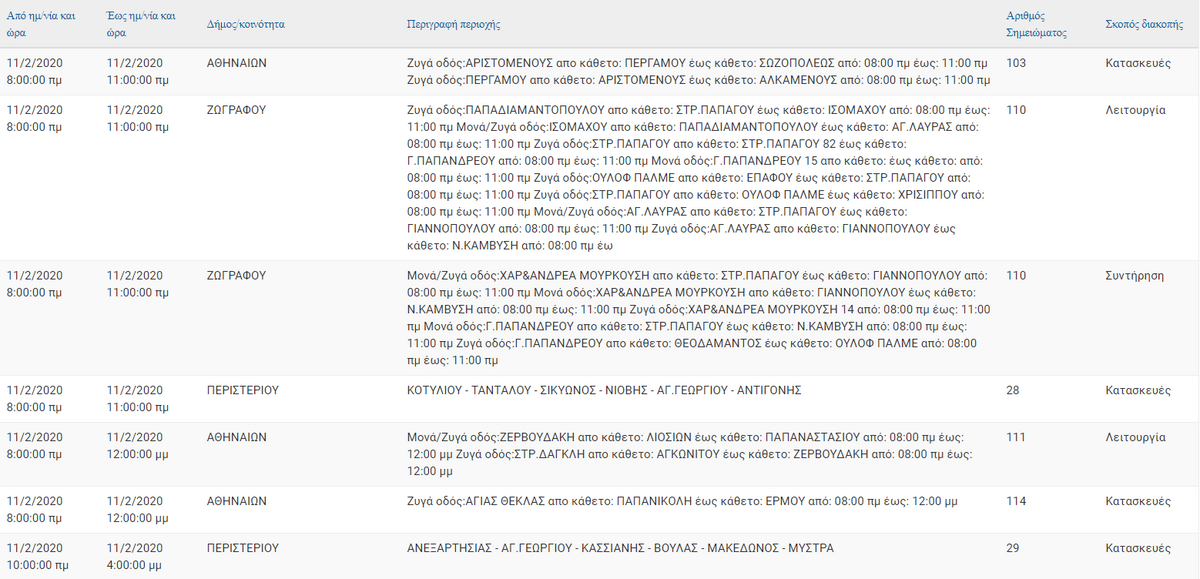Click the 'Αριθμός Σημειώματος' column header

click(1036, 24)
